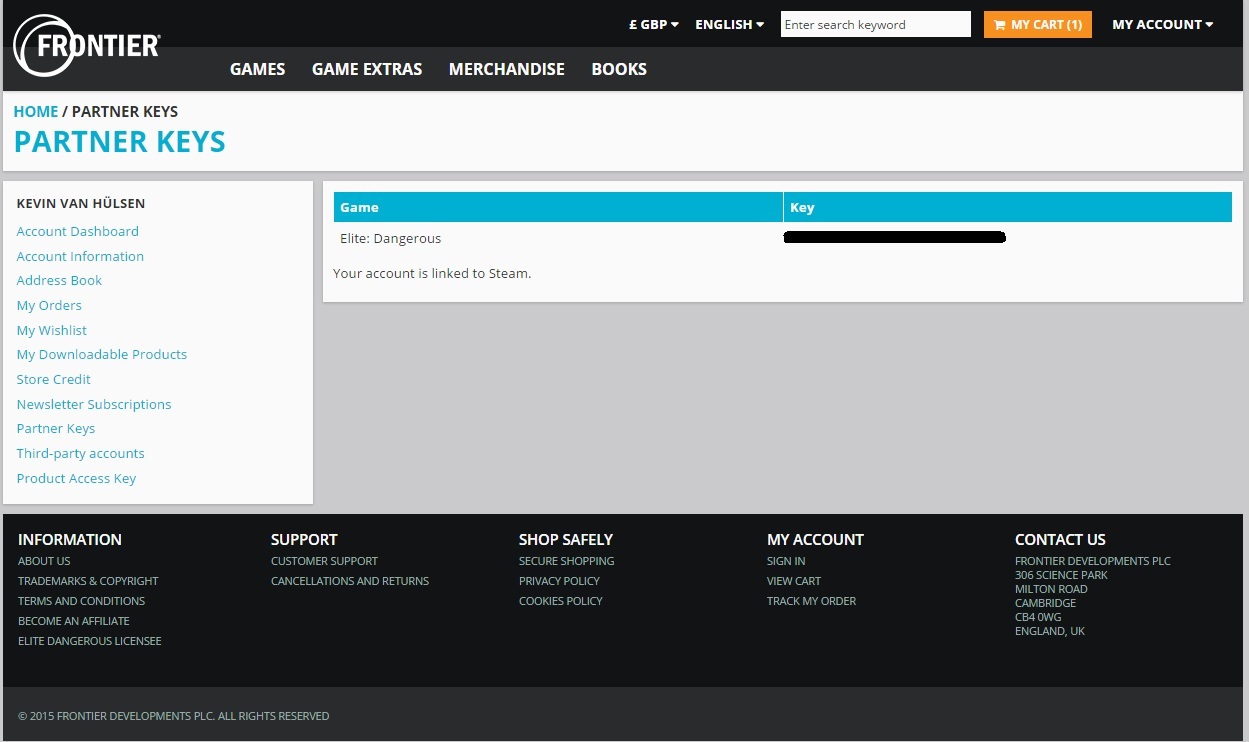1249x742 pixels.
Task: Open the Merchandise menu
Action: click(x=506, y=69)
